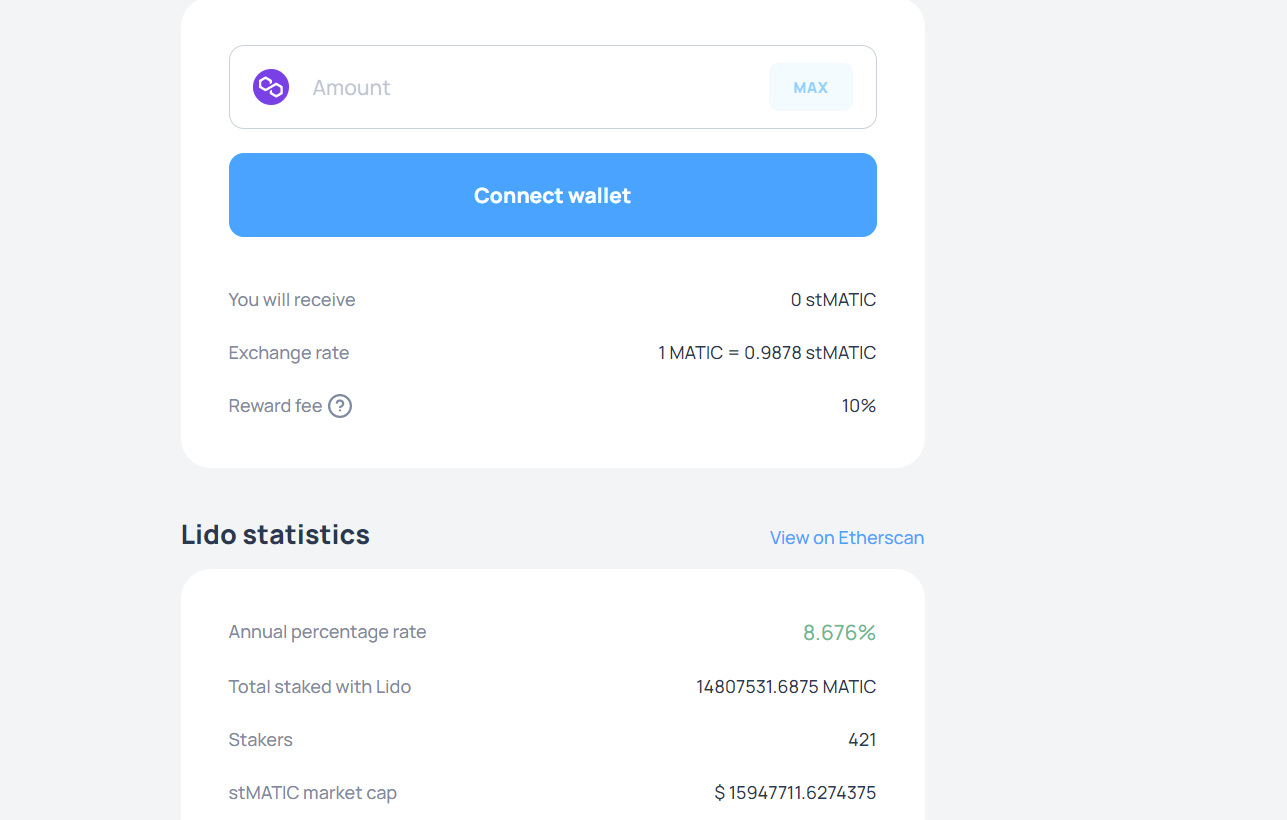
Task: Select the stMATIC market cap dollar value
Action: click(795, 793)
